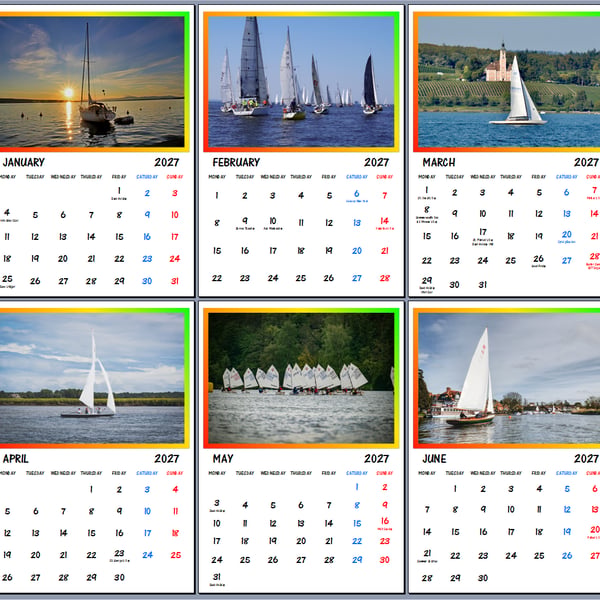The image size is (600, 600).
Task: Select February 14 Sunday date
Action: tap(385, 223)
